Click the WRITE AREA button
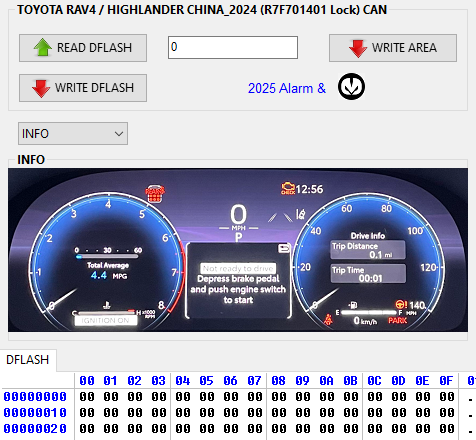The height and width of the screenshot is (440, 476). [393, 48]
